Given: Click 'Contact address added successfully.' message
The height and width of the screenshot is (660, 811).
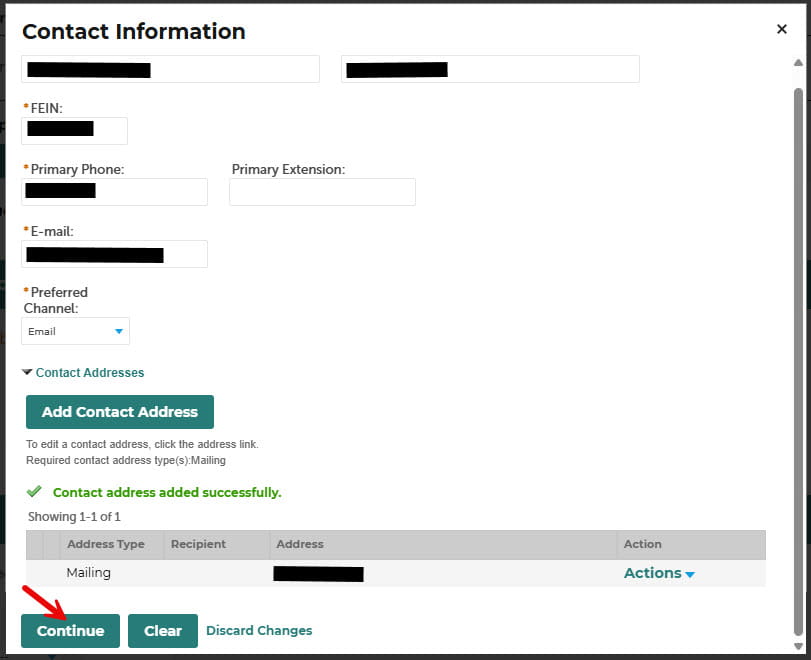Looking at the screenshot, I should pyautogui.click(x=167, y=492).
